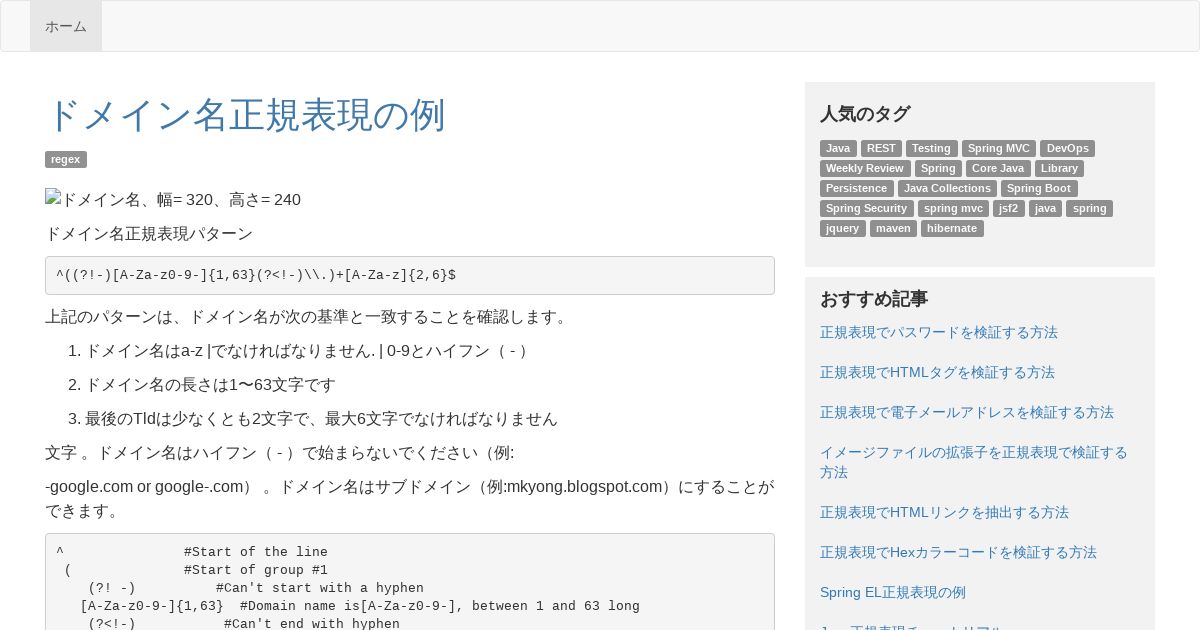This screenshot has height=630, width=1200.
Task: Open 正規表現でHTMLリンクを抽出する方法 link
Action: [944, 512]
